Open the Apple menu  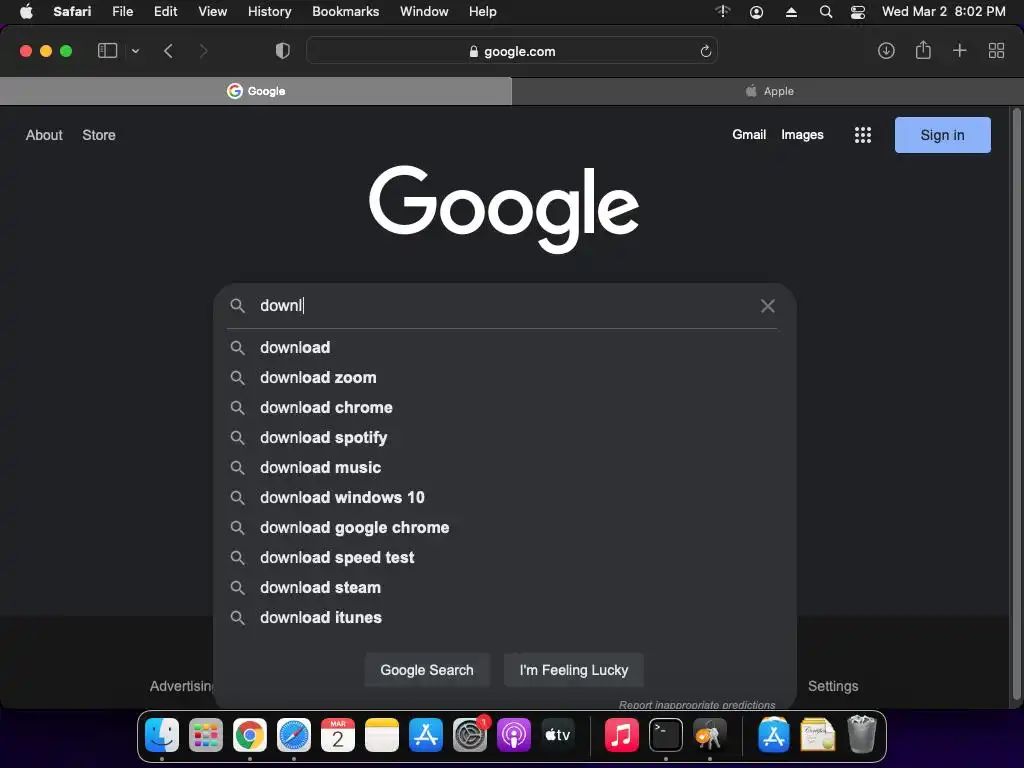click(x=26, y=12)
